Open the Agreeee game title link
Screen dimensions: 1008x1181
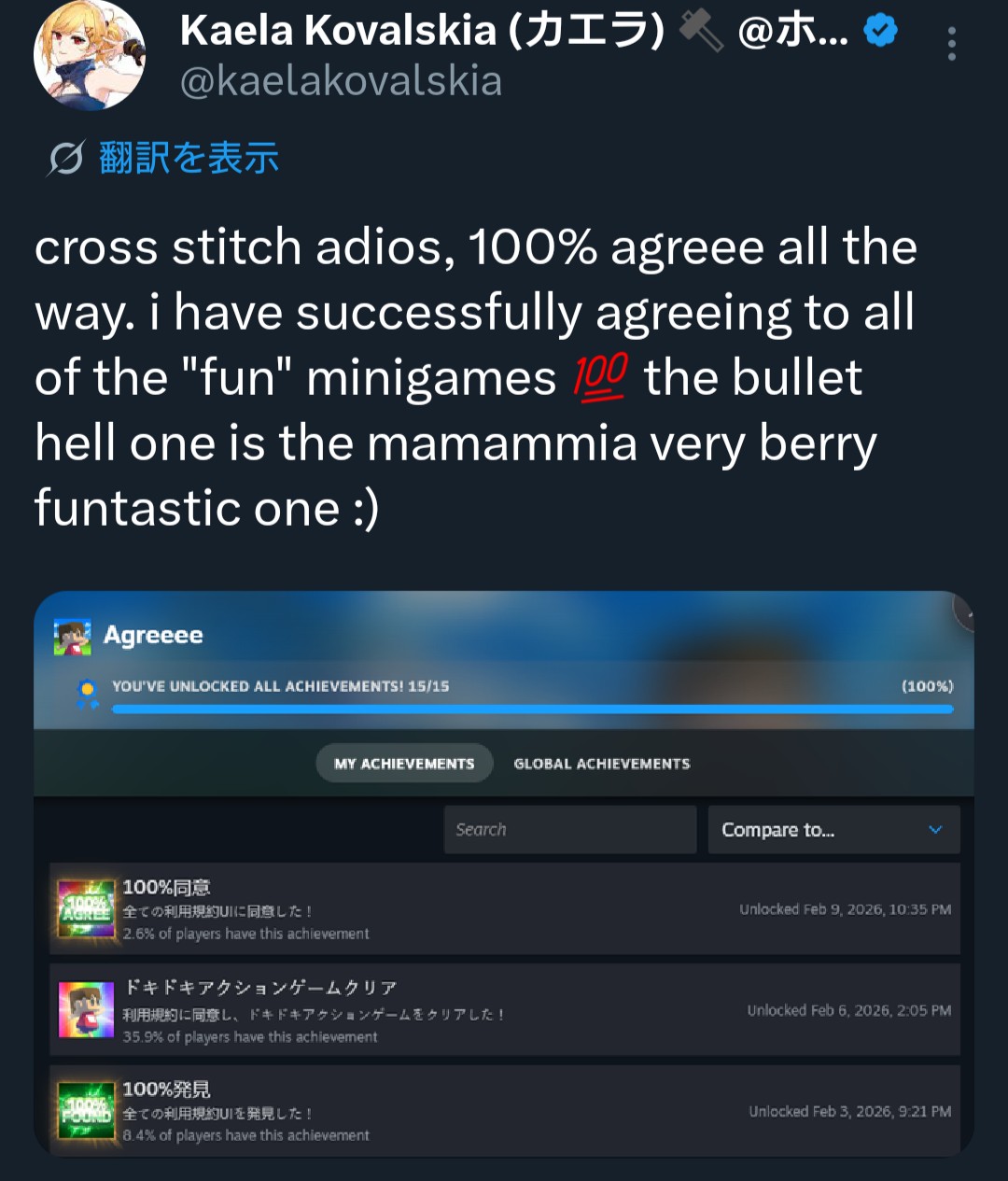click(153, 636)
